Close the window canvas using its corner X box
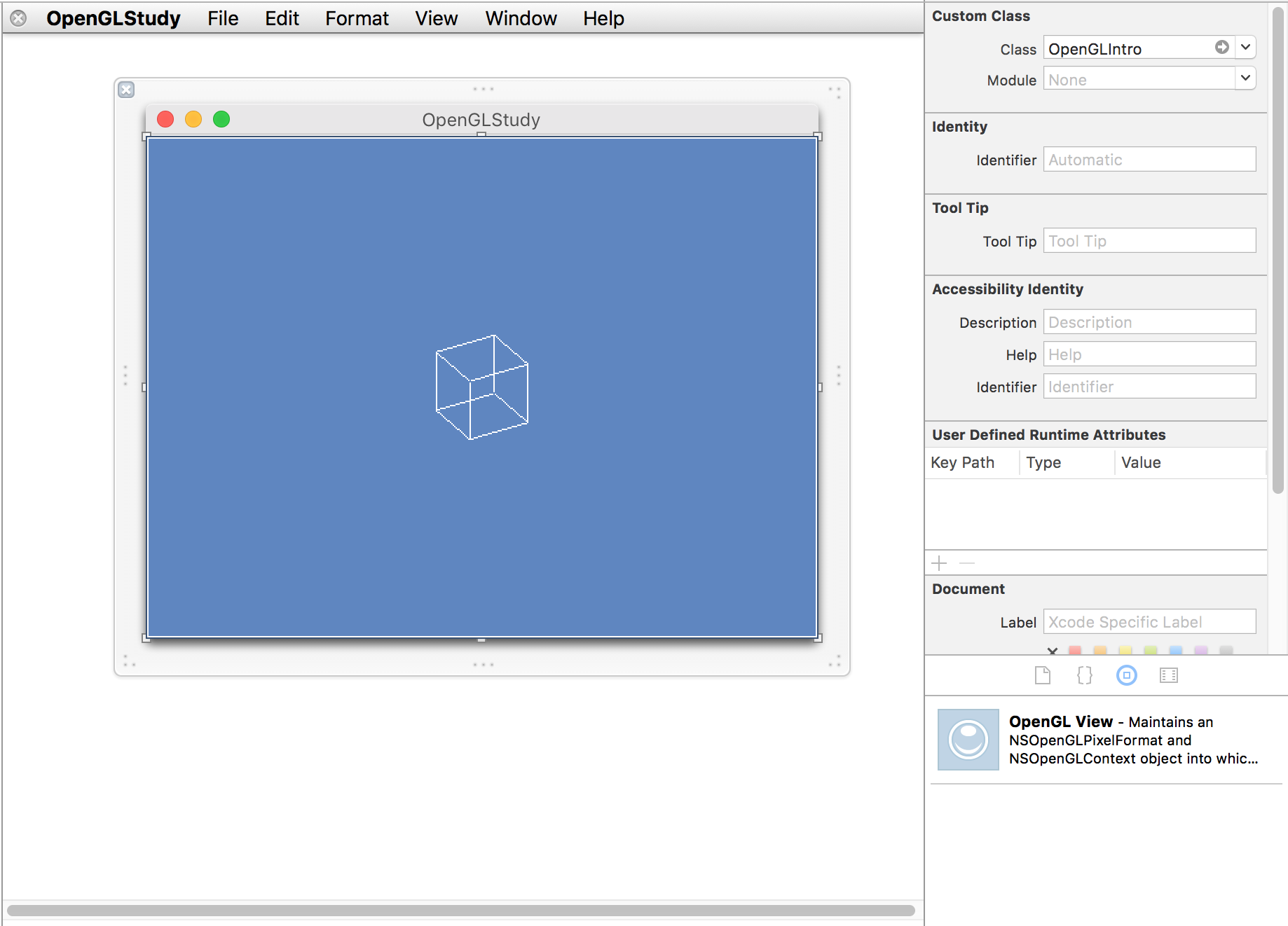 point(126,90)
